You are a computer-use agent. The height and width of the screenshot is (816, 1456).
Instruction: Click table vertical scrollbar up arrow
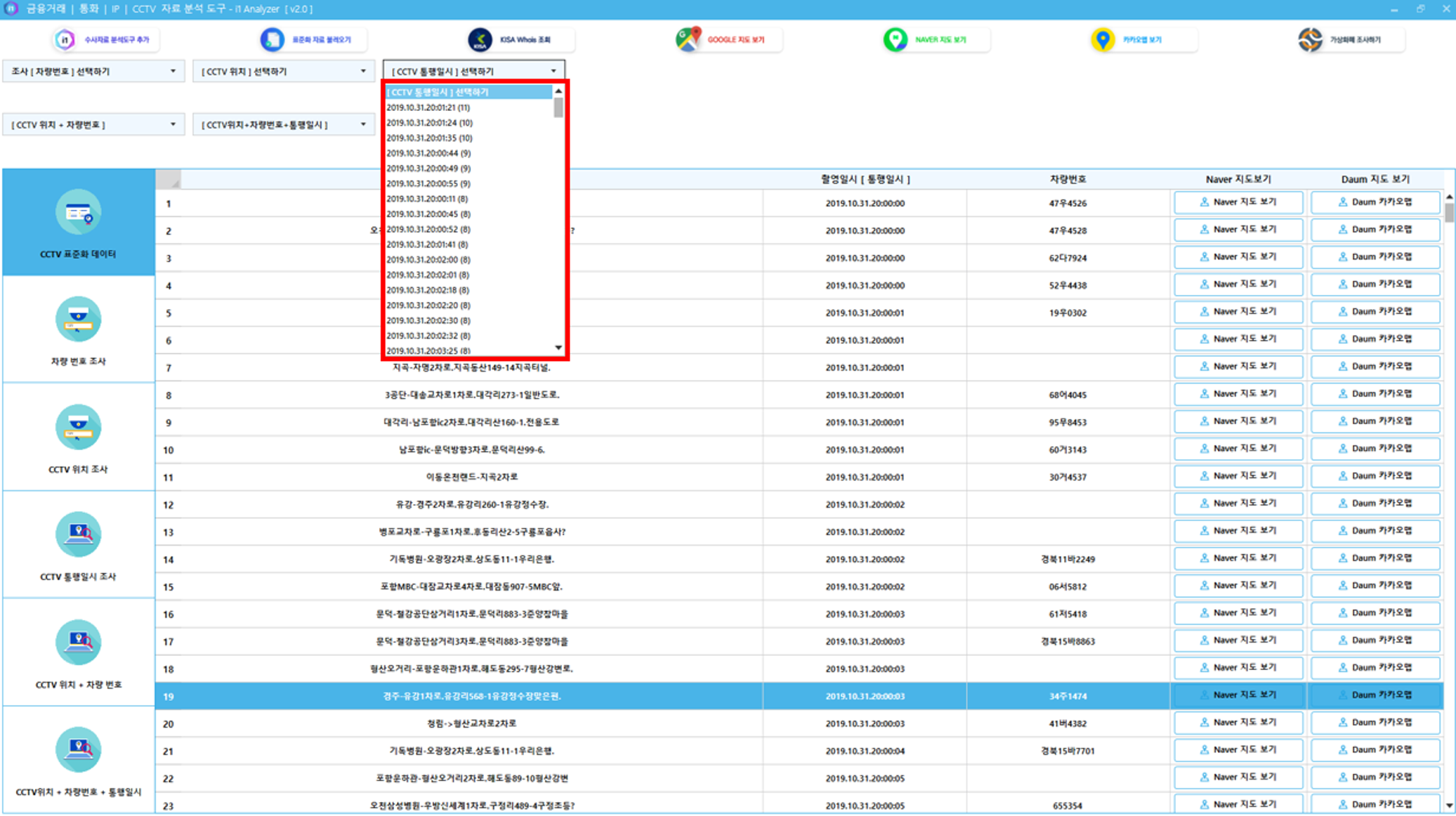[x=1449, y=197]
